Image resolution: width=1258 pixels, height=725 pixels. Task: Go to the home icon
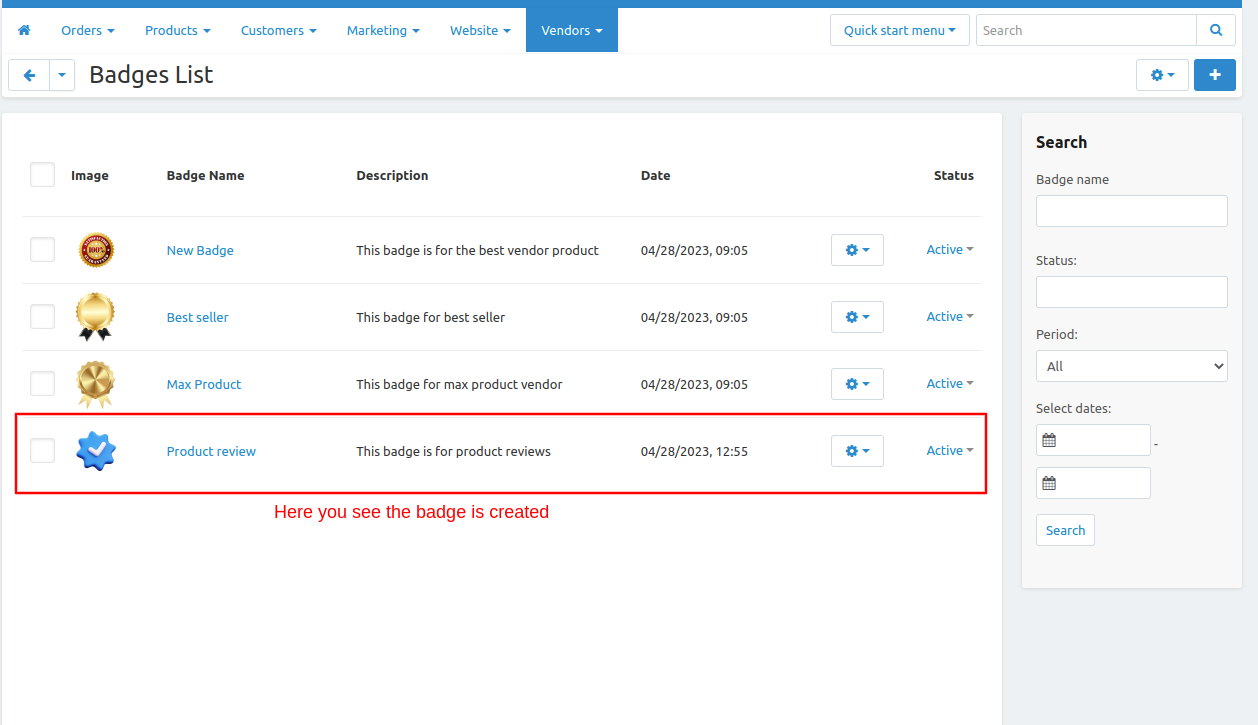coord(24,30)
